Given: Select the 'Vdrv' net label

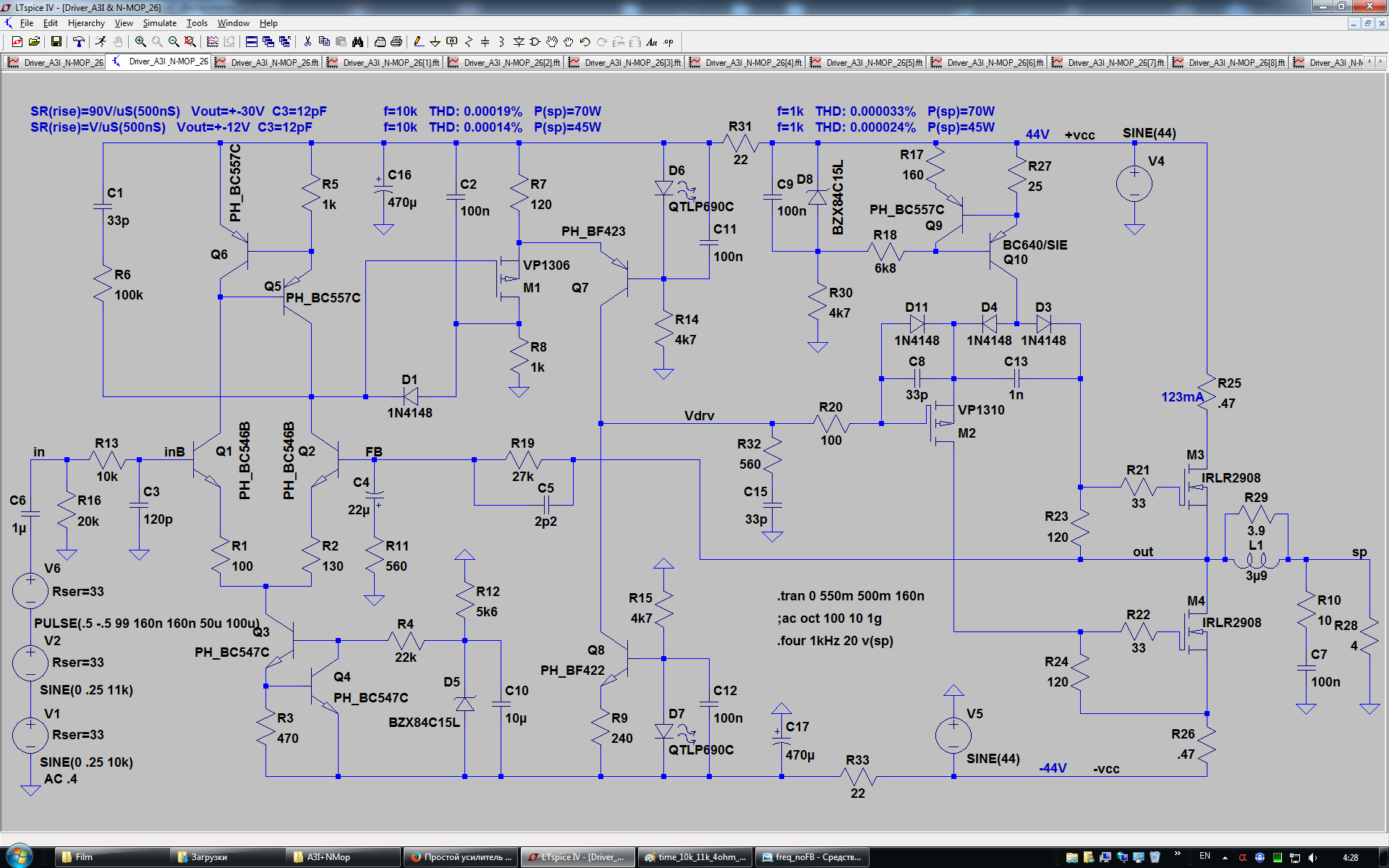Looking at the screenshot, I should [699, 416].
